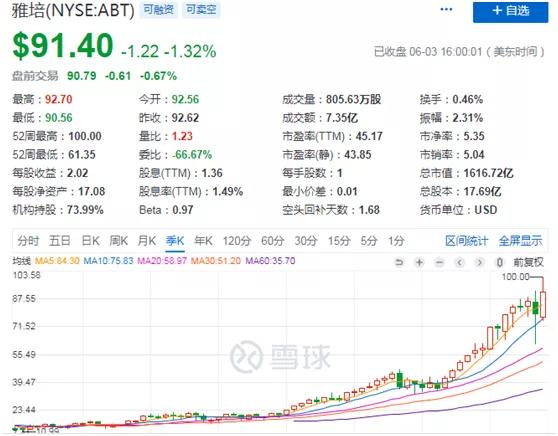Click the 机构持股 value 73.99%
Image resolution: width=558 pixels, height=436 pixels.
85,210
